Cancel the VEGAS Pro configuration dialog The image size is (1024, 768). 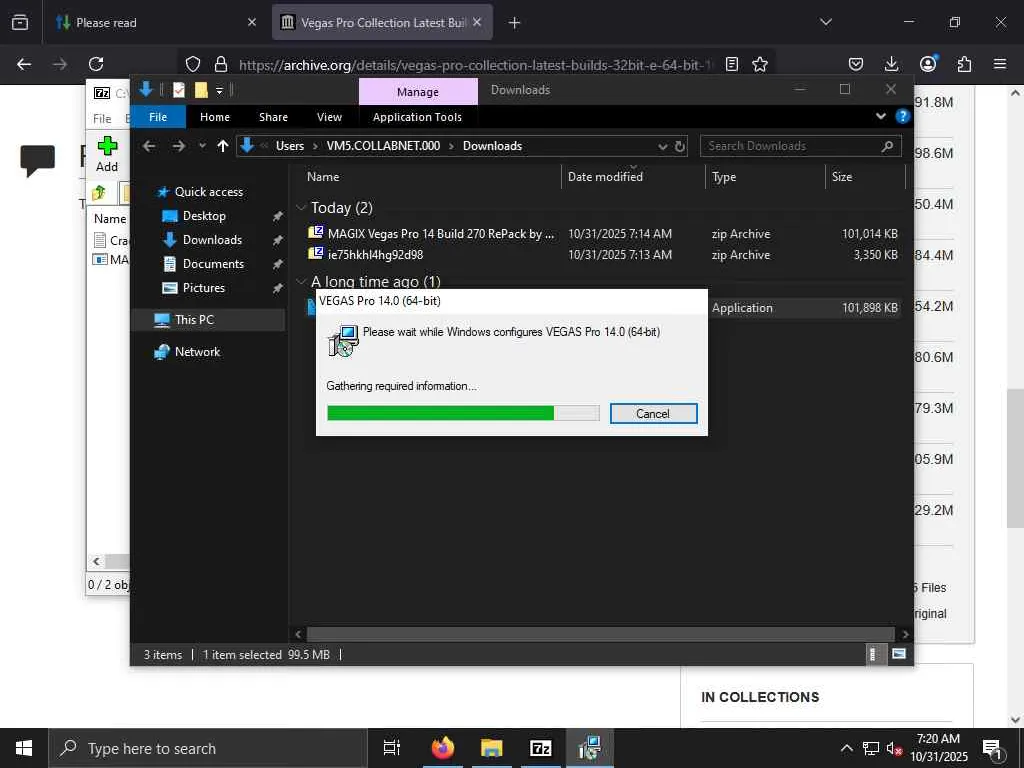(653, 413)
